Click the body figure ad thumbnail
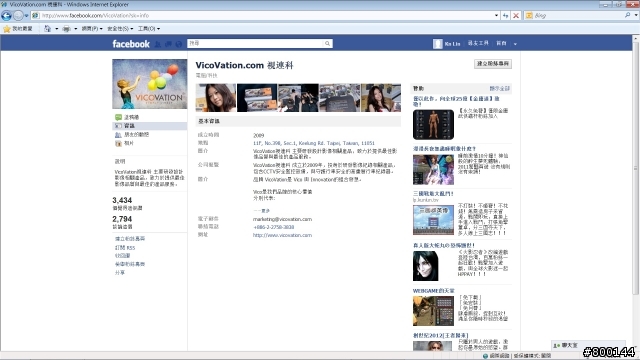 click(x=433, y=124)
